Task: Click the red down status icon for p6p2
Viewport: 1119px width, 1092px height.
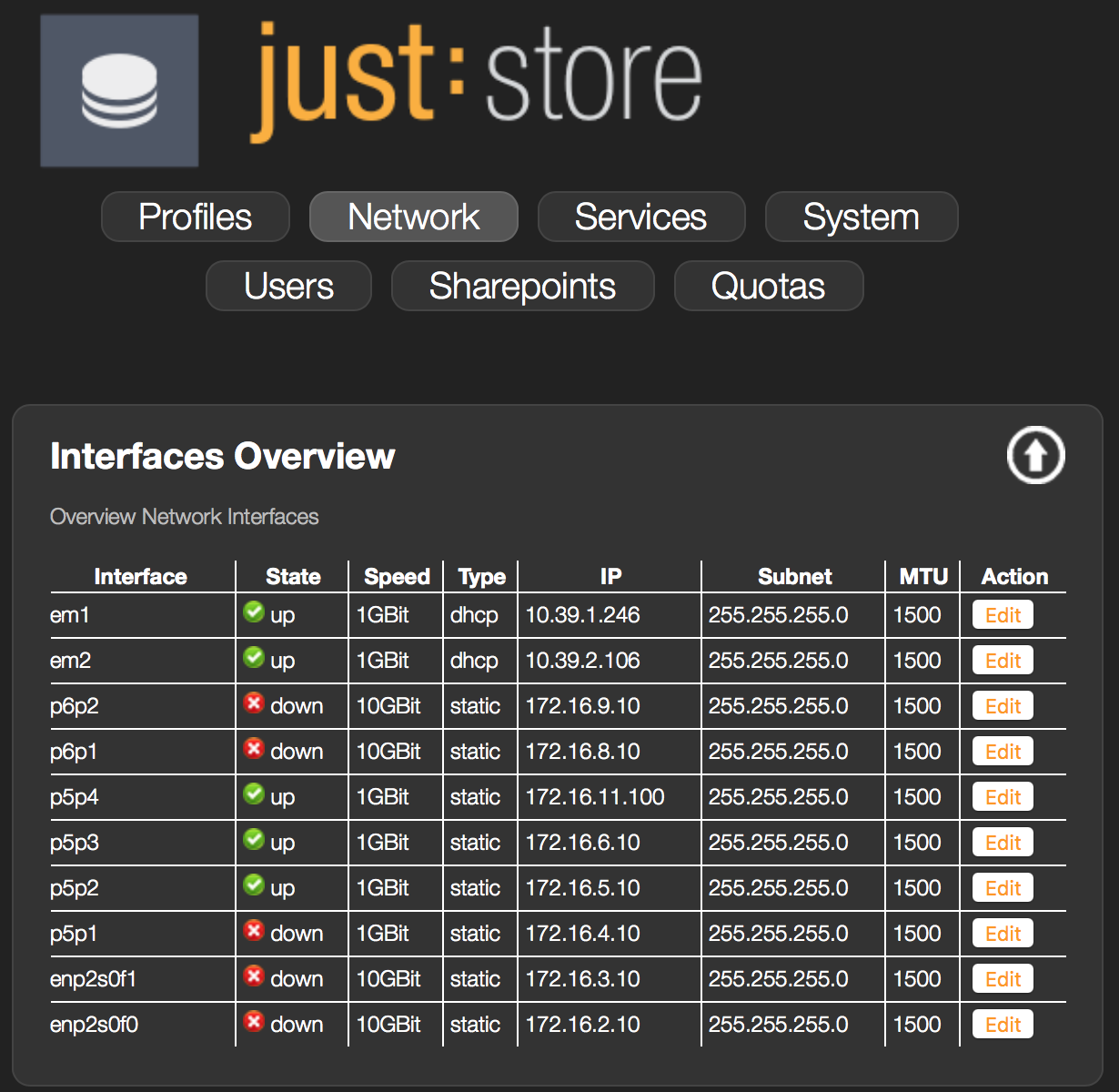Action: click(x=254, y=703)
